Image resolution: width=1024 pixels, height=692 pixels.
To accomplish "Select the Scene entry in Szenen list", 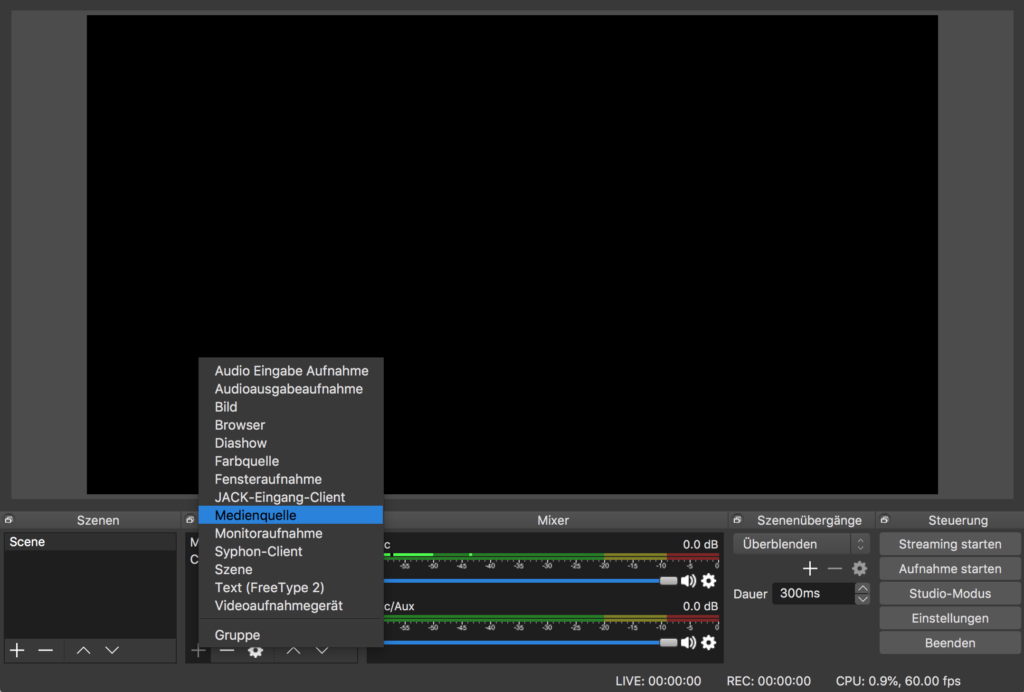I will tap(90, 542).
